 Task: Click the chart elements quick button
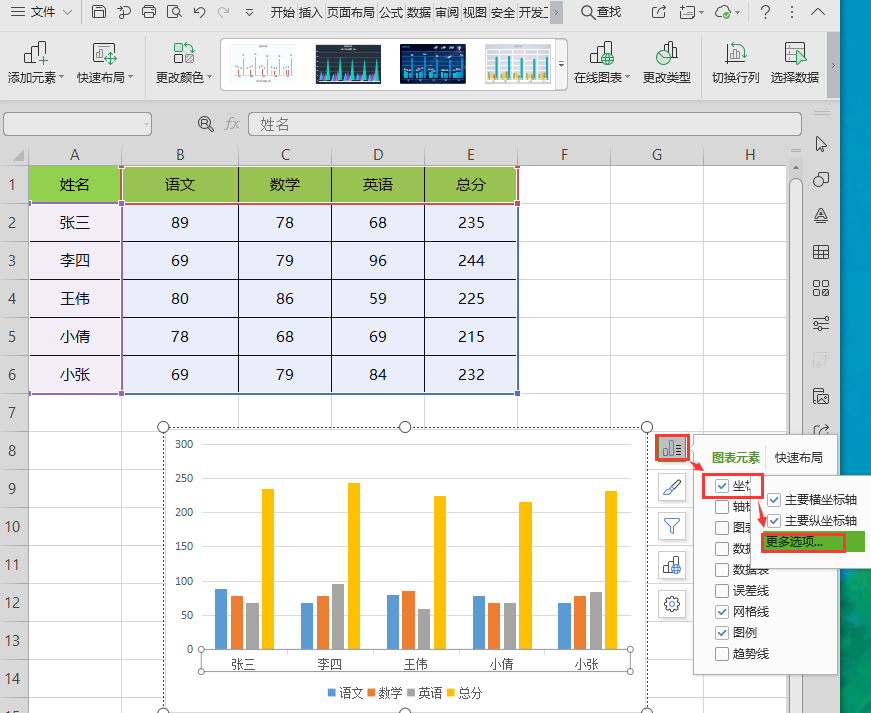tap(673, 448)
